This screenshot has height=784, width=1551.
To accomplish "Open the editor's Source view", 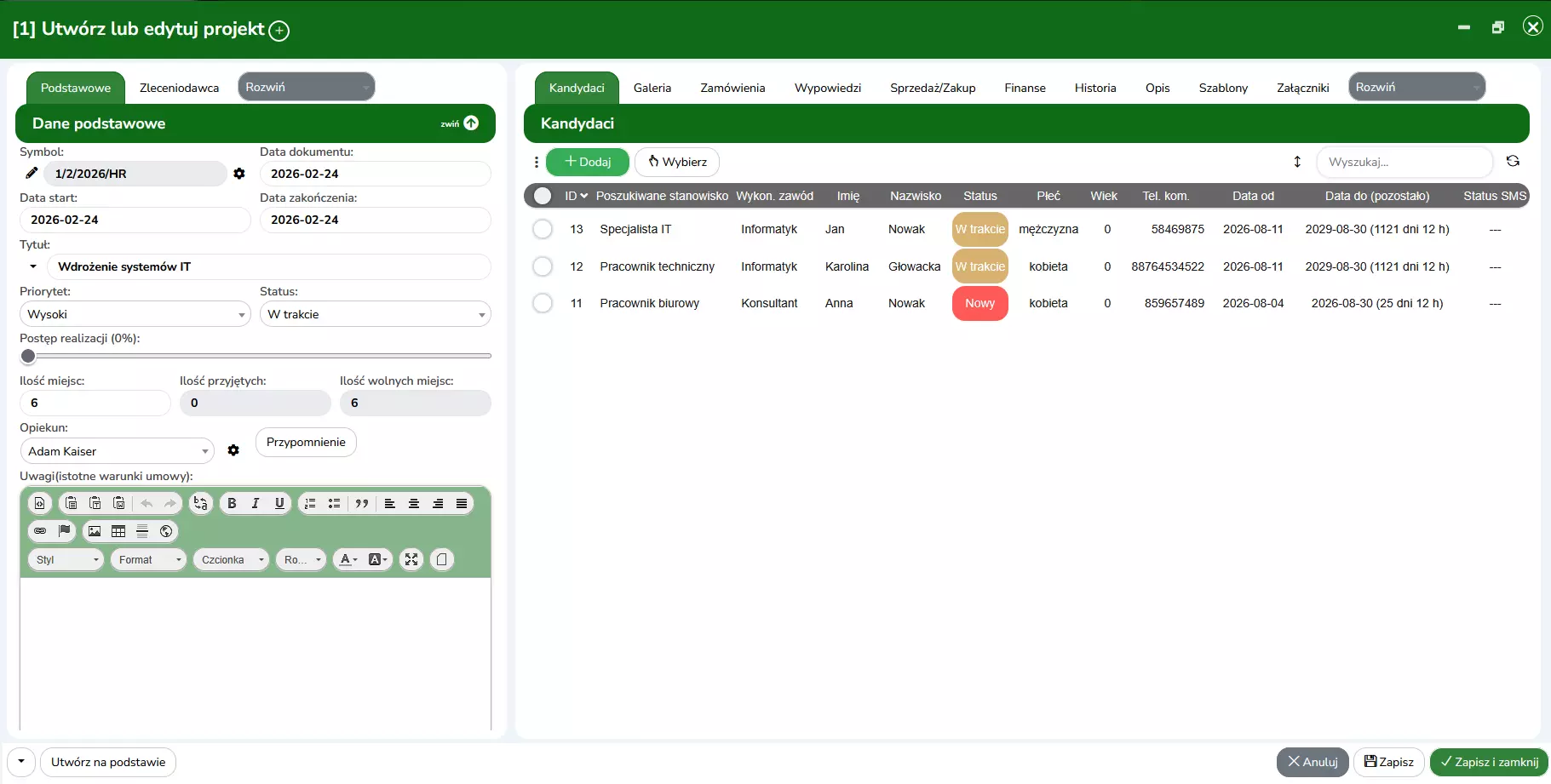I will pyautogui.click(x=39, y=503).
